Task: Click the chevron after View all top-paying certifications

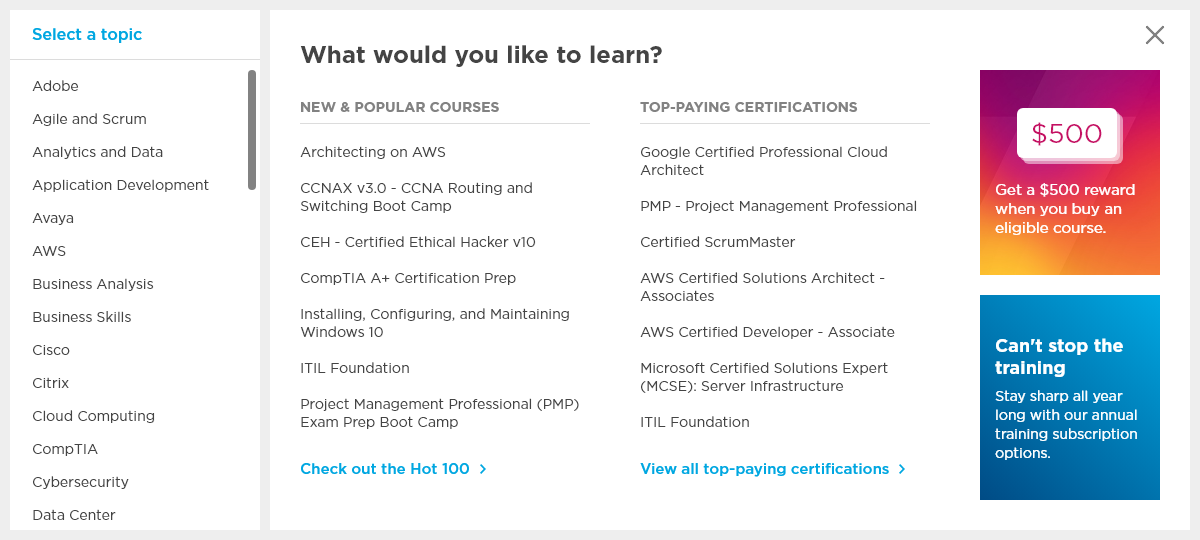Action: coord(902,469)
